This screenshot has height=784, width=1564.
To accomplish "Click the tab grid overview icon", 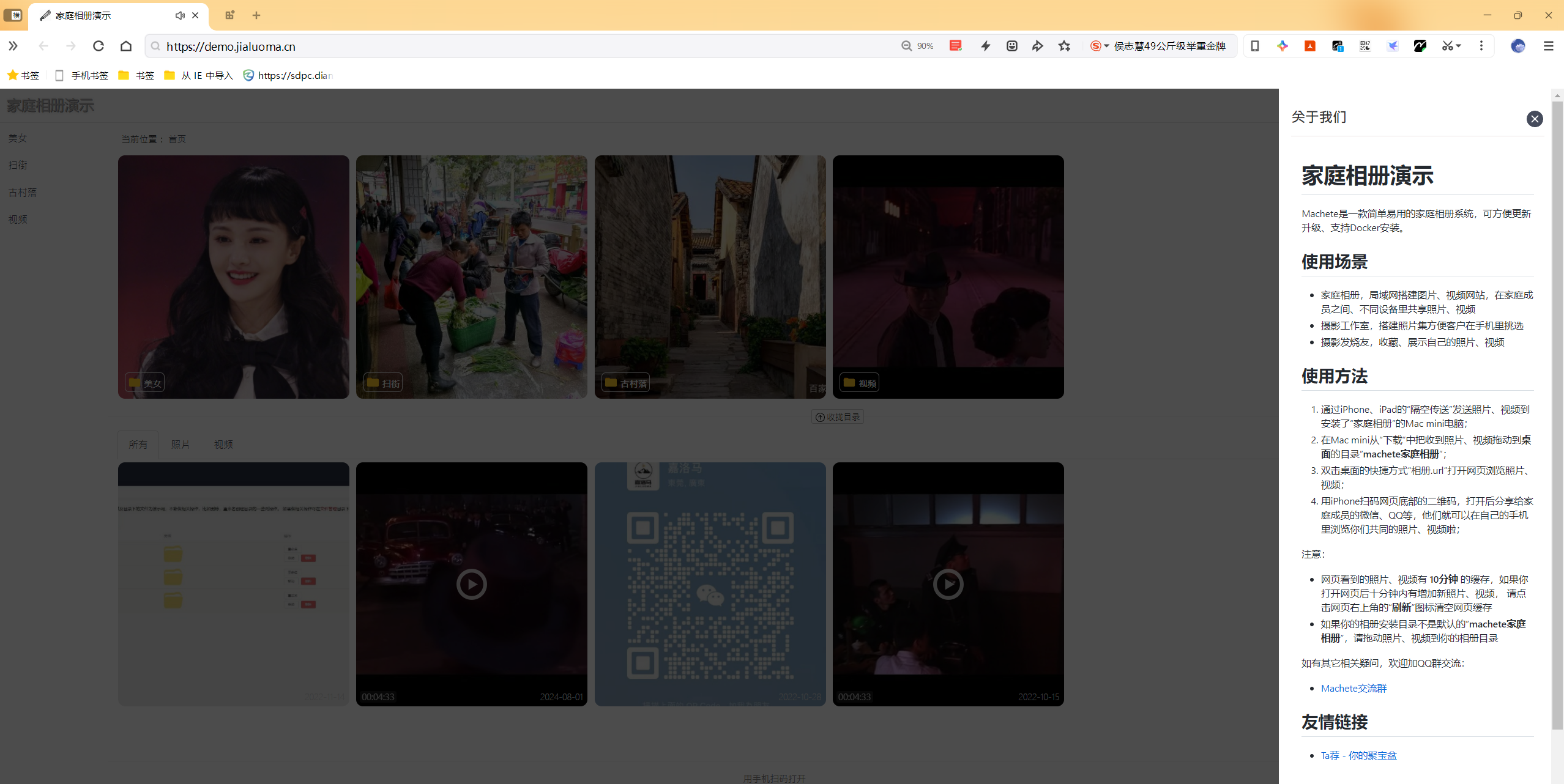I will 229,15.
